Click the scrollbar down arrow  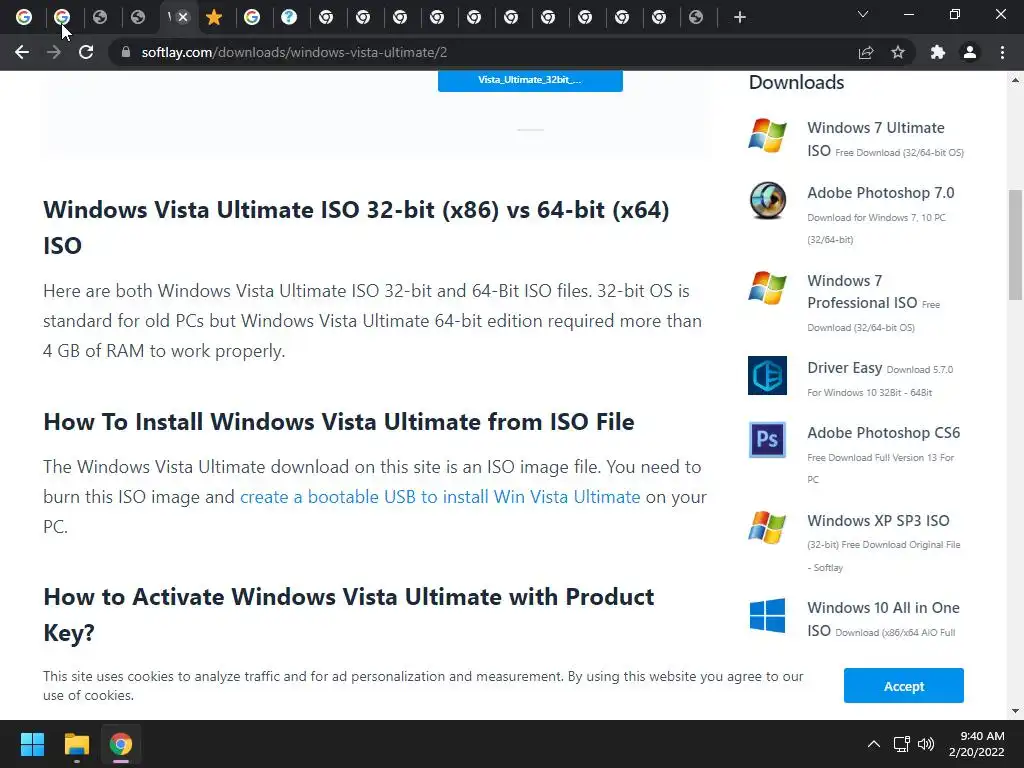[1016, 711]
